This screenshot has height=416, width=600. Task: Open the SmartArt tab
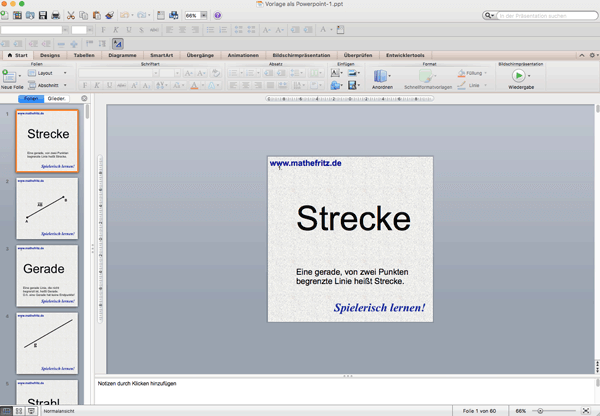161,55
